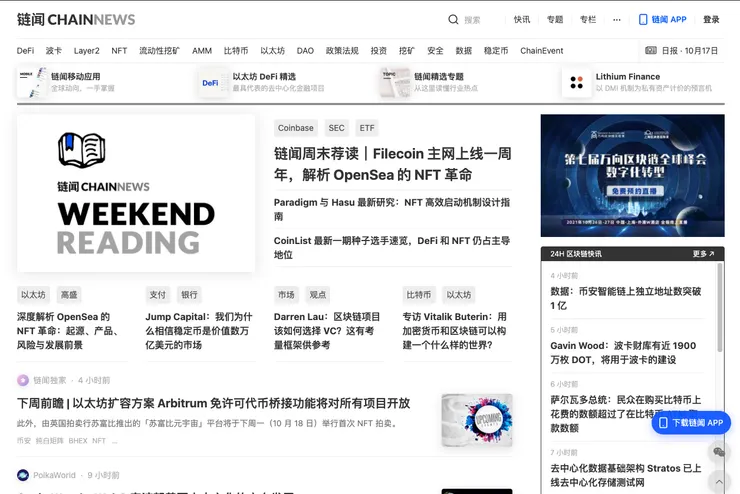
Task: Open the 快讯 menu item
Action: click(x=522, y=19)
